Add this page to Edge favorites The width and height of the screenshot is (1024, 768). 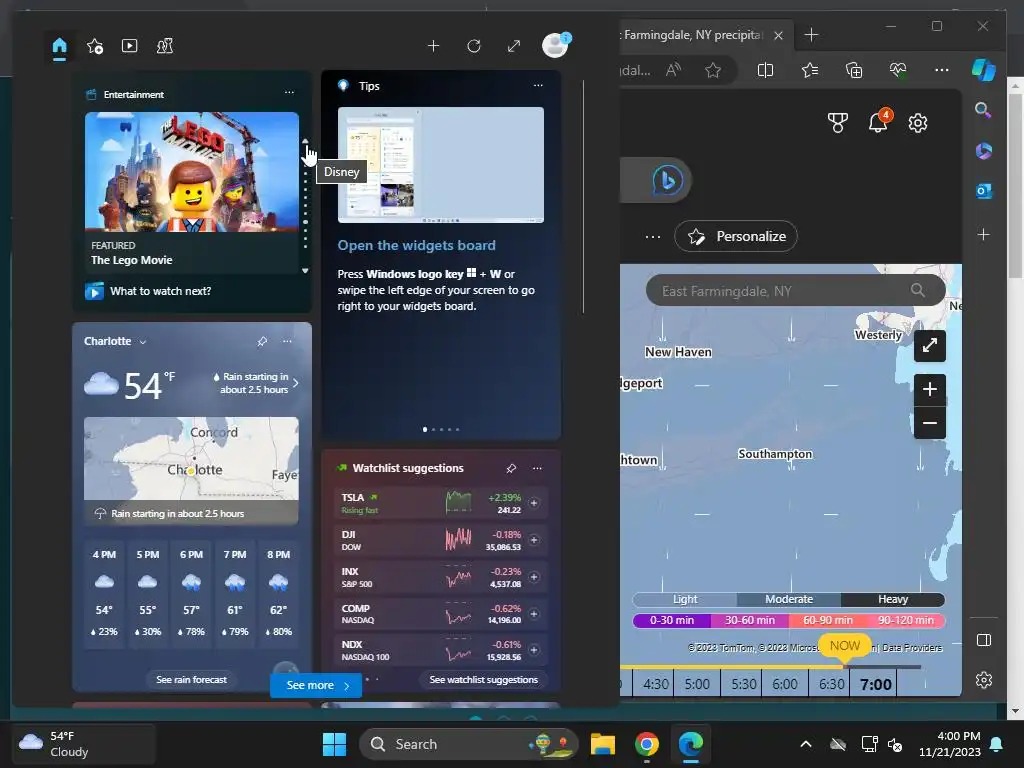[713, 70]
